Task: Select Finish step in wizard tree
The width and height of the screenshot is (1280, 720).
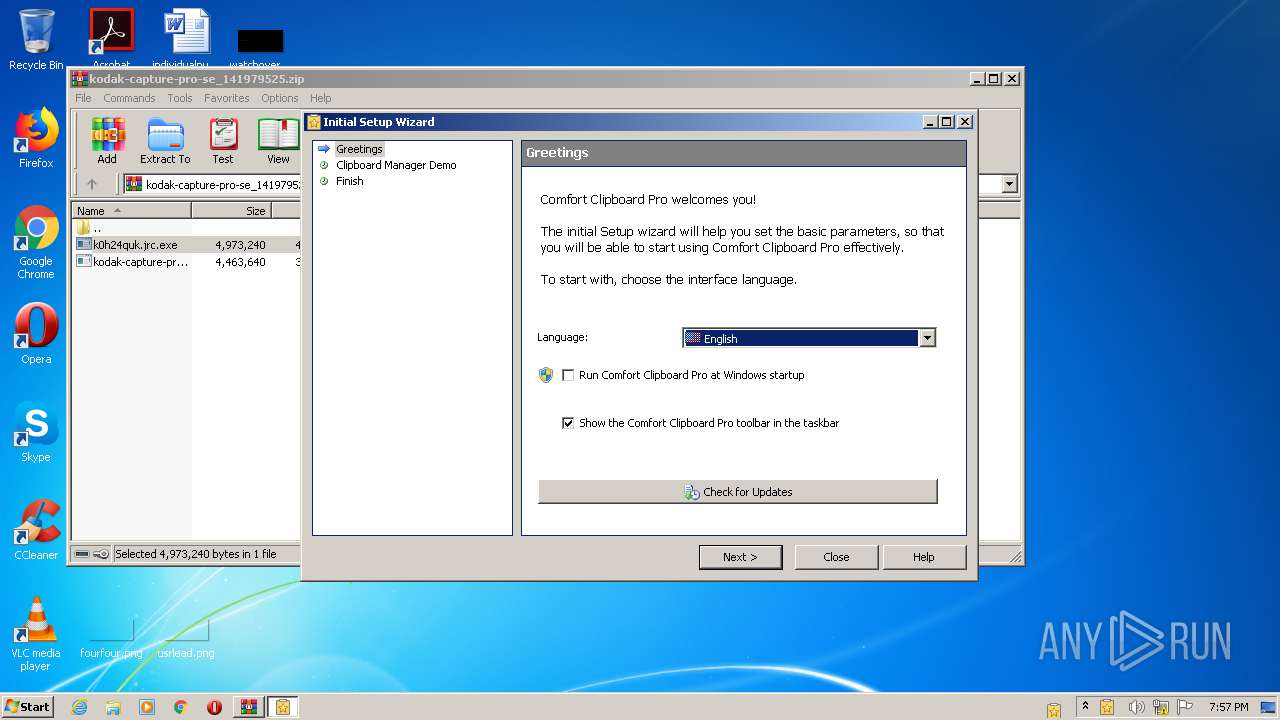Action: tap(350, 181)
